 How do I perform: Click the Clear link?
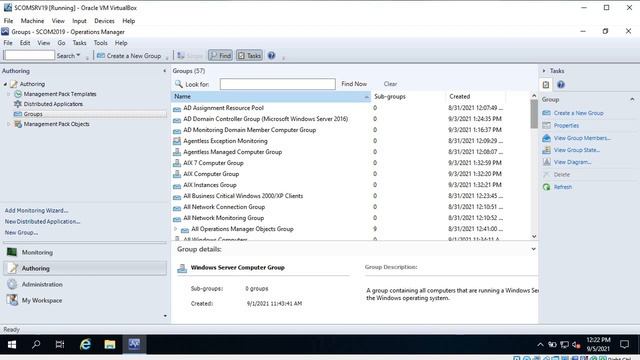(390, 84)
